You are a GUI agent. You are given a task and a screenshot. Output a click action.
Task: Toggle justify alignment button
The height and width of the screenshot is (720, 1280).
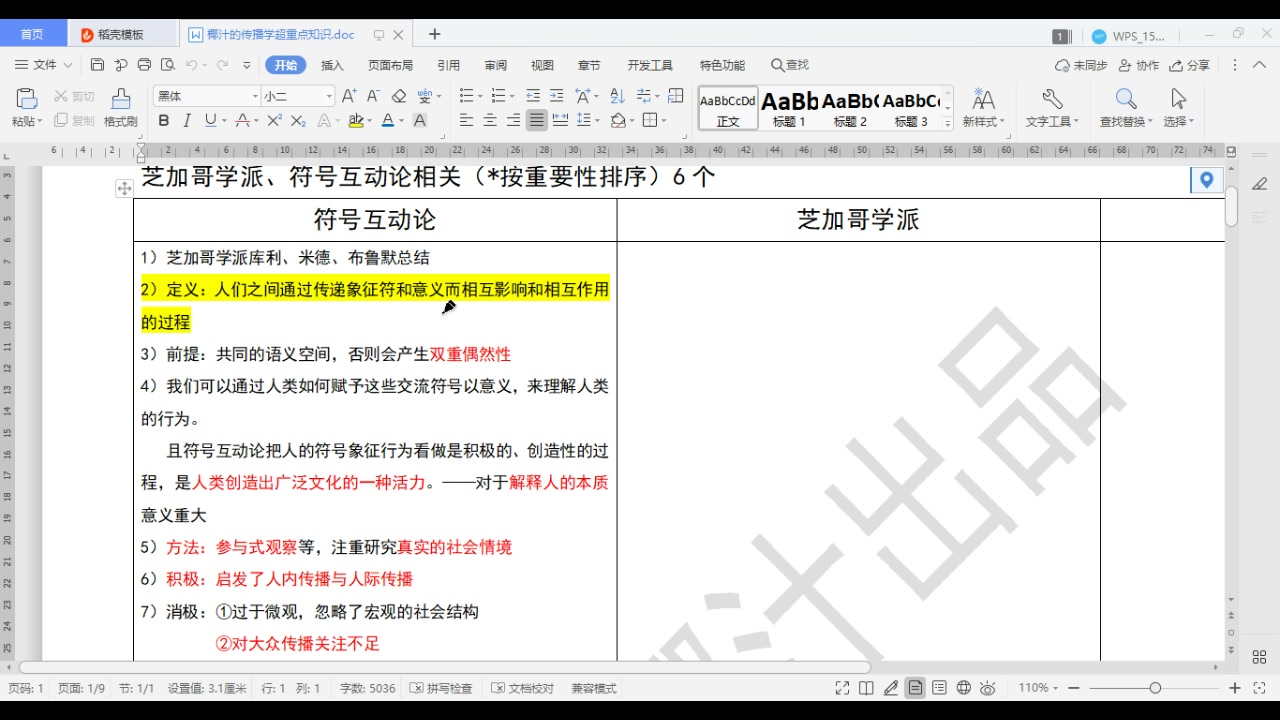point(537,121)
